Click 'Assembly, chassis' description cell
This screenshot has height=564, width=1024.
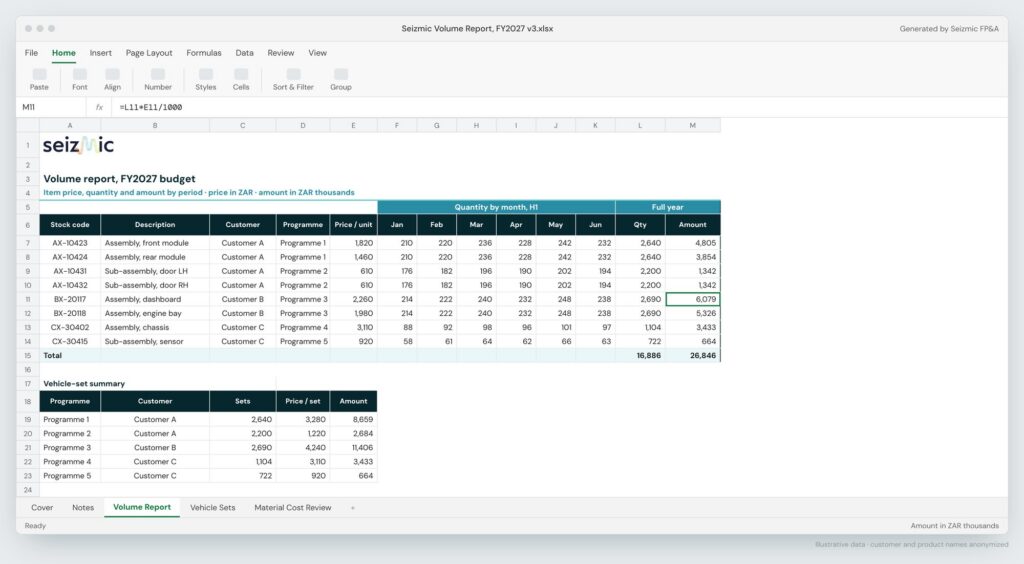point(155,328)
